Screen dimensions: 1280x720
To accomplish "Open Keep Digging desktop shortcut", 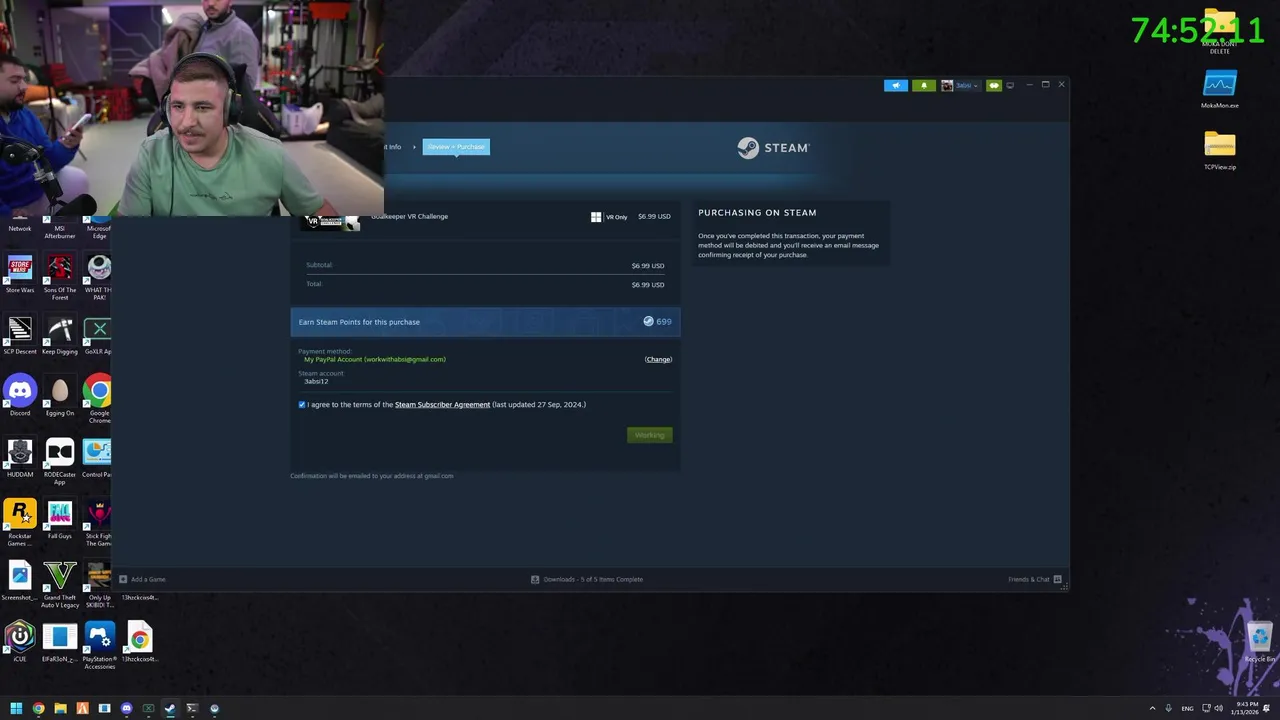I will point(60,336).
